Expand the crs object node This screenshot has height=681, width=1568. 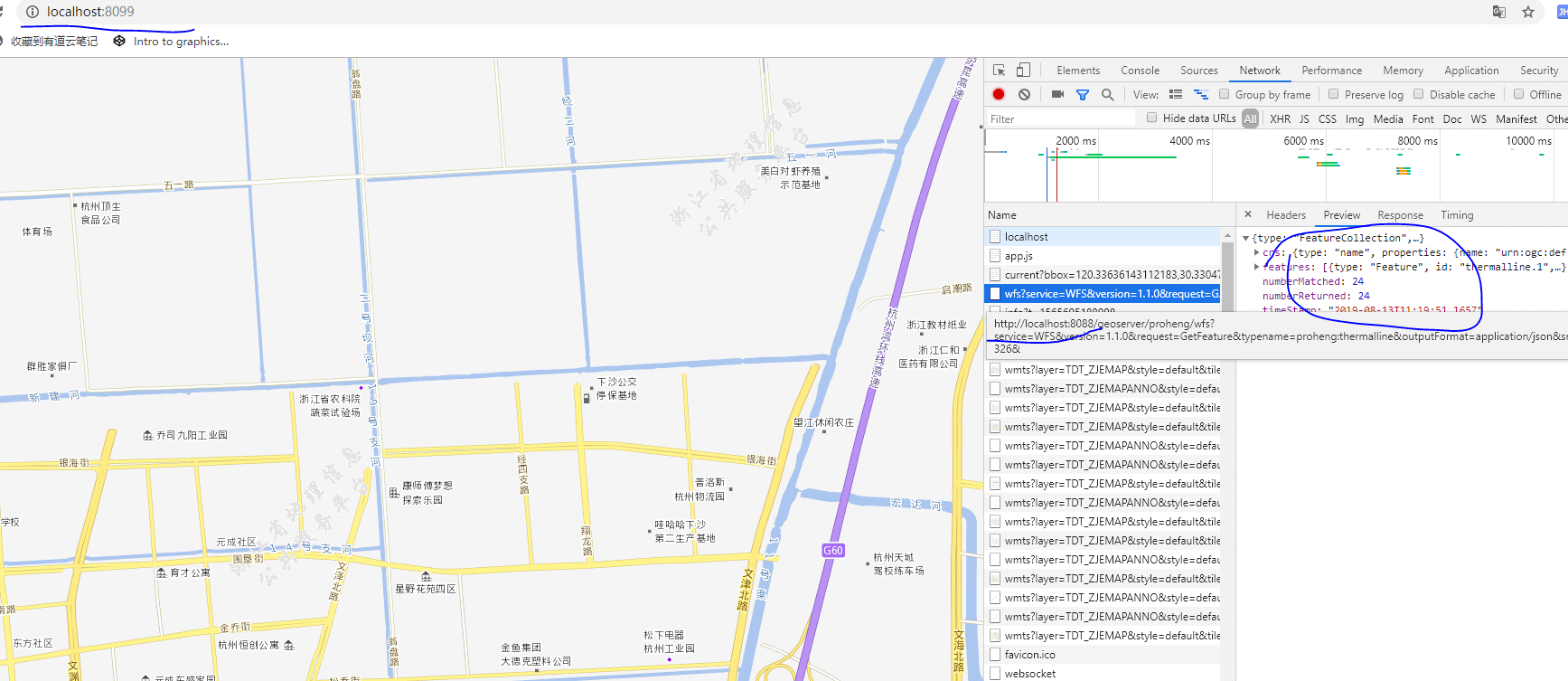point(1257,252)
